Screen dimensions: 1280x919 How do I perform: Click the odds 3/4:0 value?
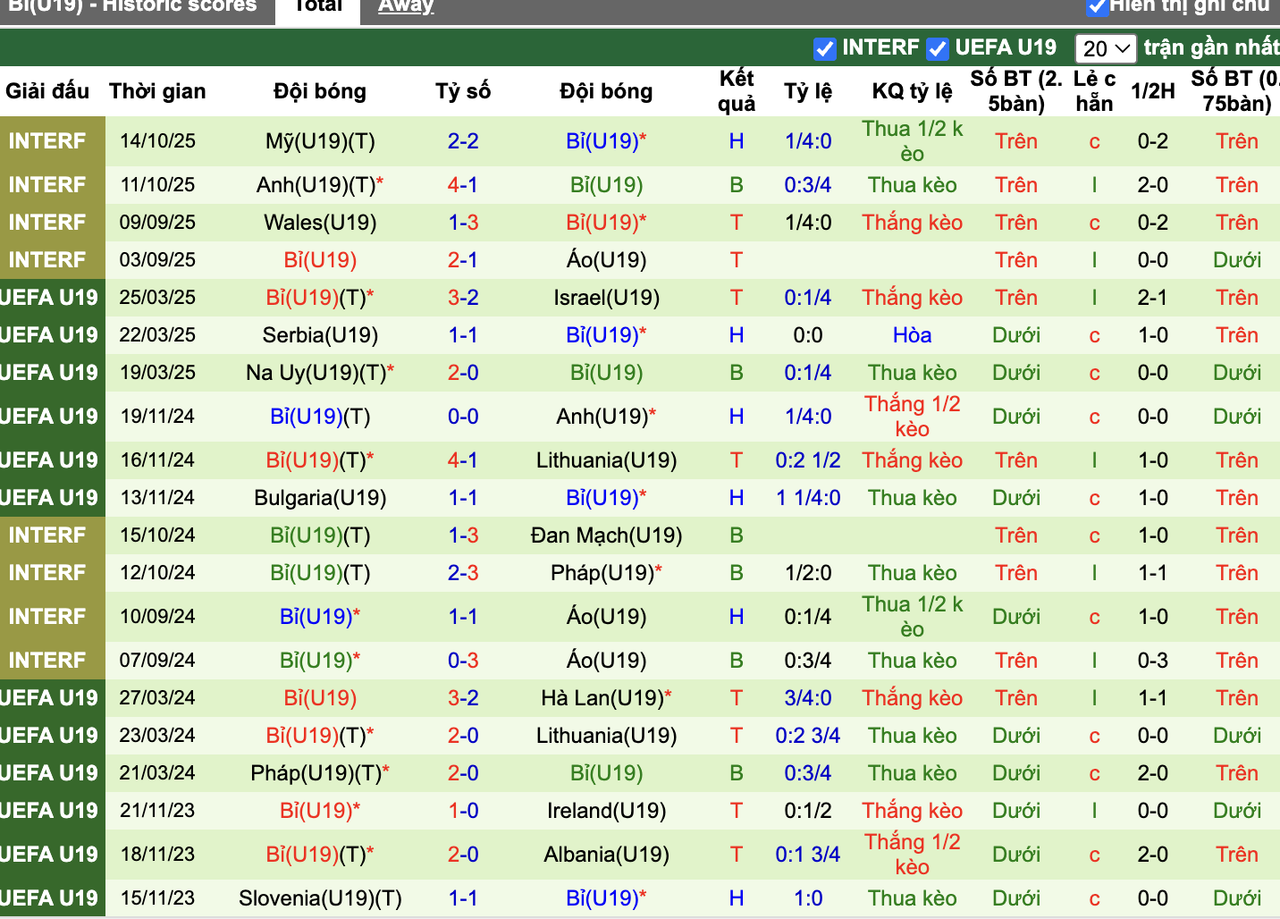pyautogui.click(x=808, y=698)
